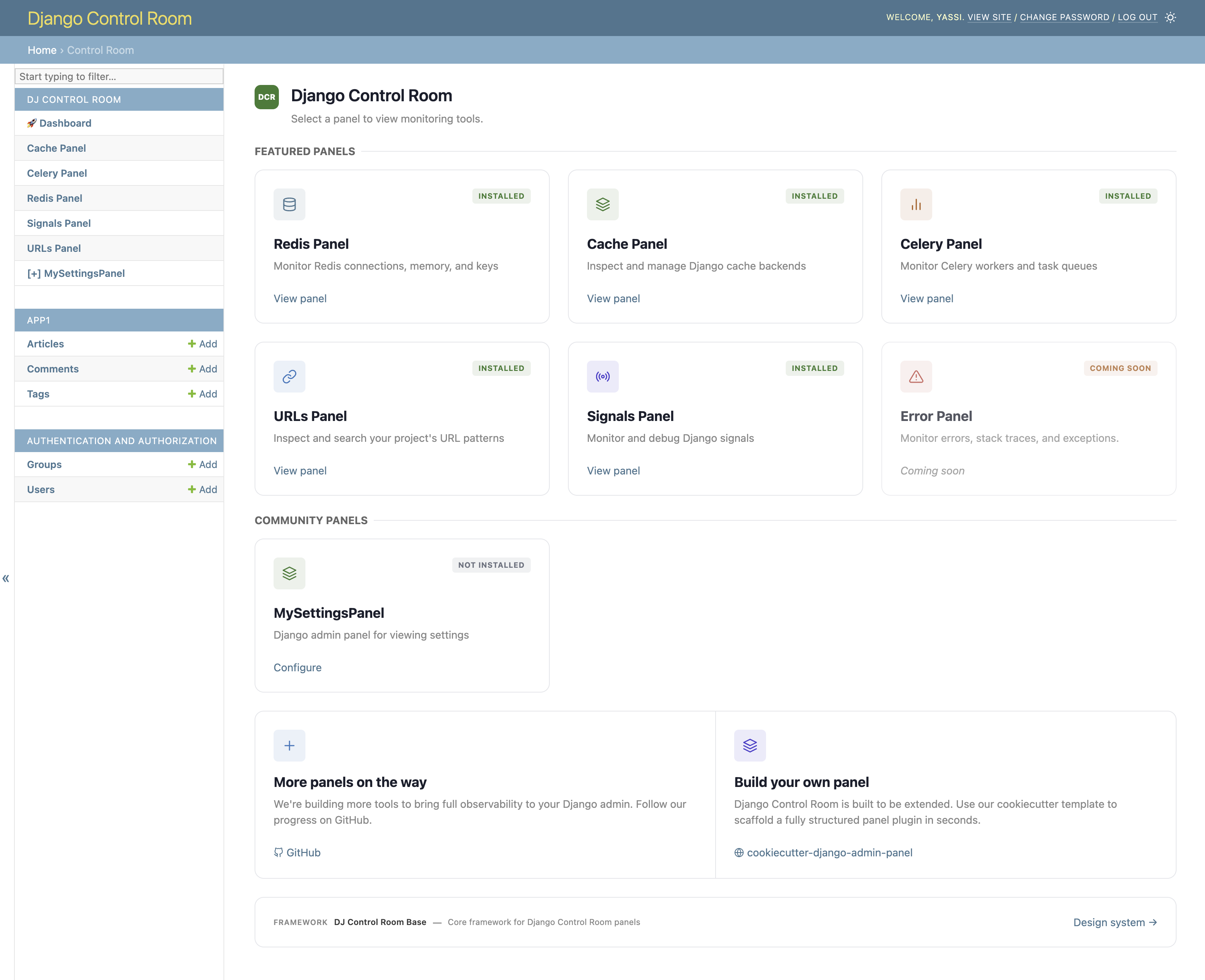Viewport: 1205px width, 980px height.
Task: Click Configure on MySettingsPanel card
Action: click(297, 667)
